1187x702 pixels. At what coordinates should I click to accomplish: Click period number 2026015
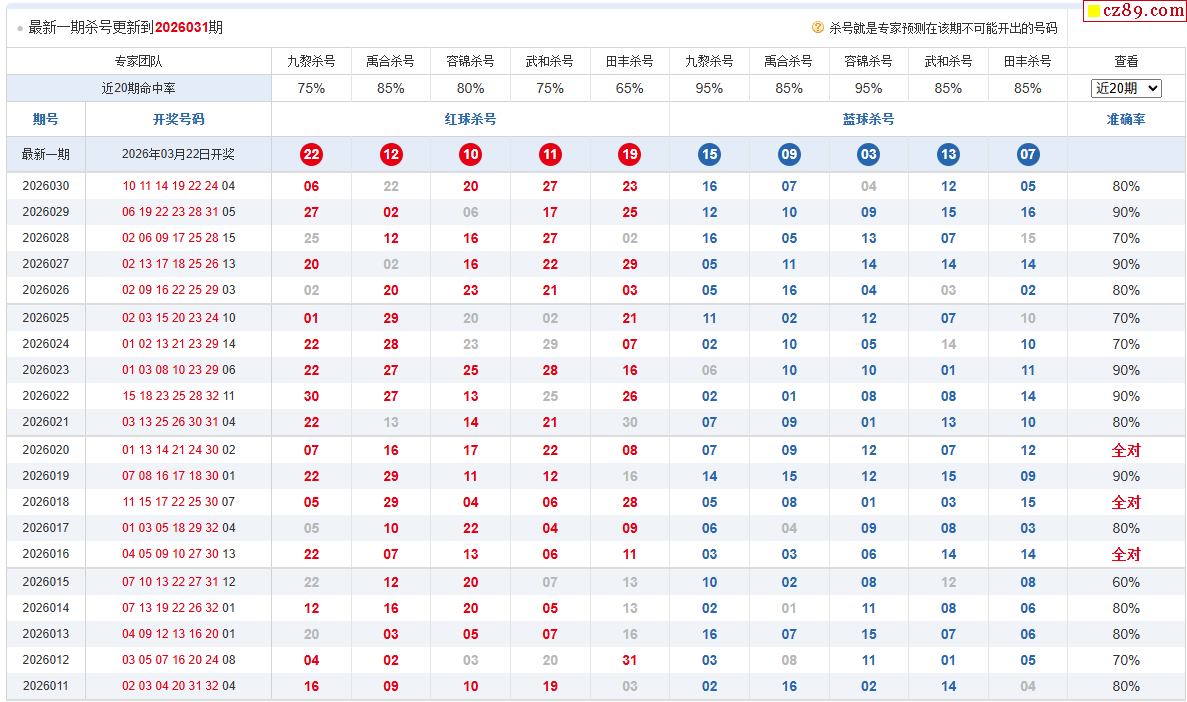[45, 582]
